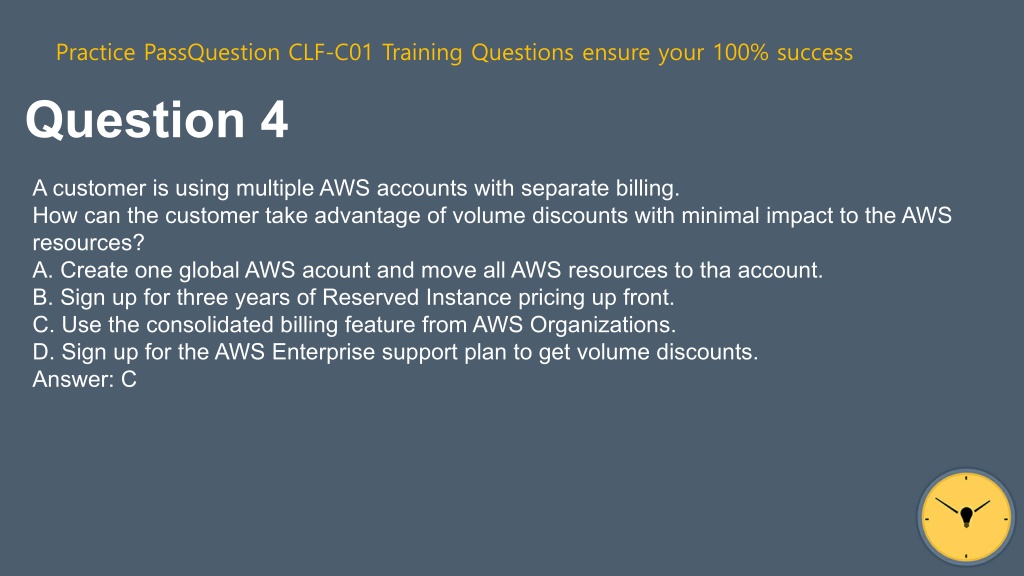Select option B about Reserved Instance pricing
This screenshot has height=576, width=1024.
pos(353,297)
